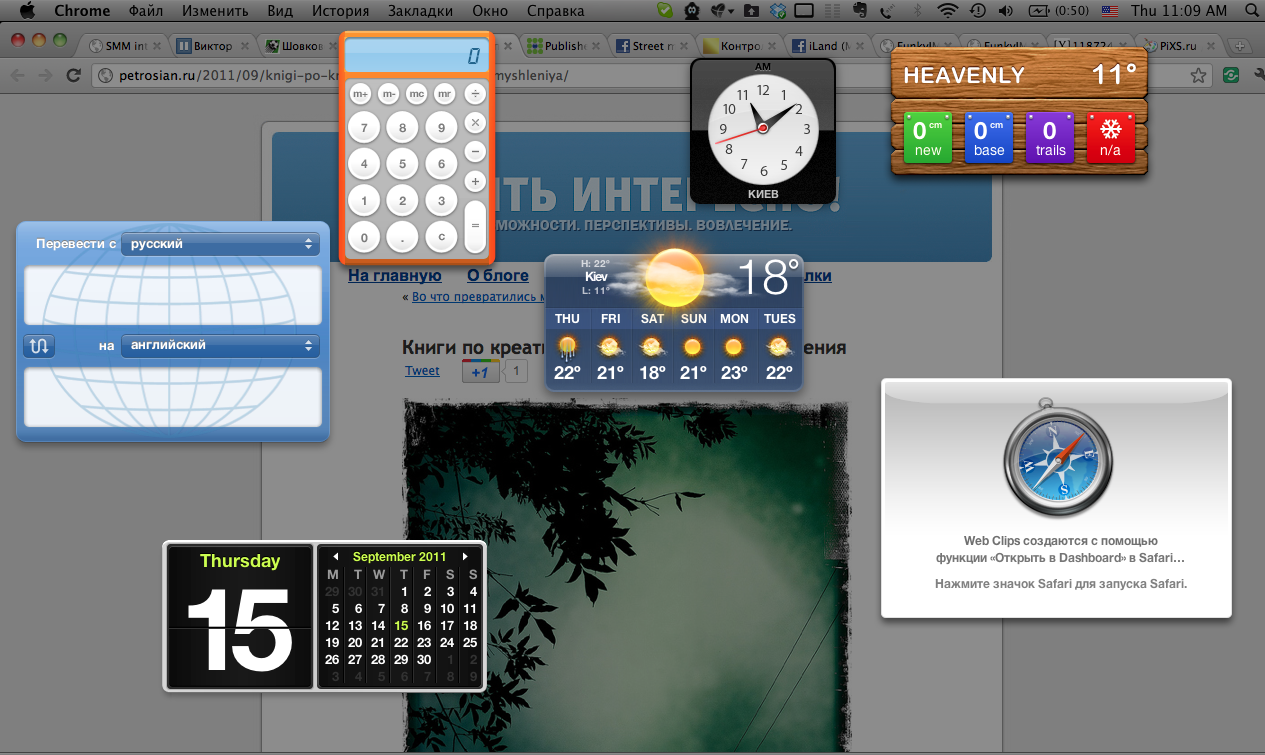The width and height of the screenshot is (1265, 755).
Task: Go to previous month in calendar widget
Action: click(336, 556)
